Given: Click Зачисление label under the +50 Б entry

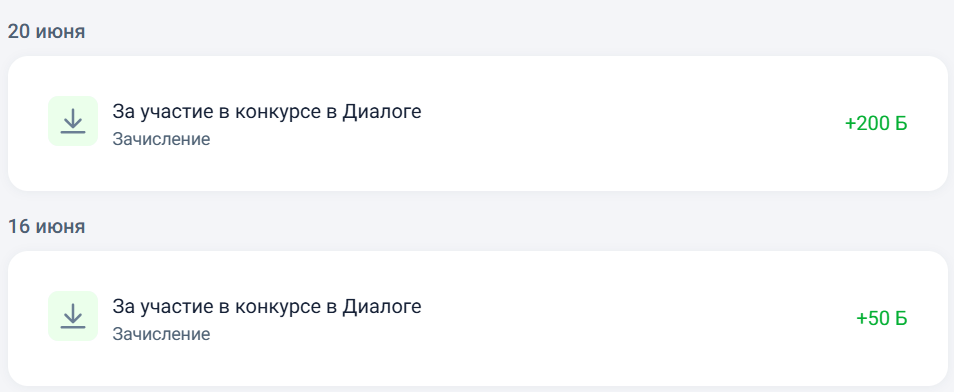Looking at the screenshot, I should [x=161, y=334].
